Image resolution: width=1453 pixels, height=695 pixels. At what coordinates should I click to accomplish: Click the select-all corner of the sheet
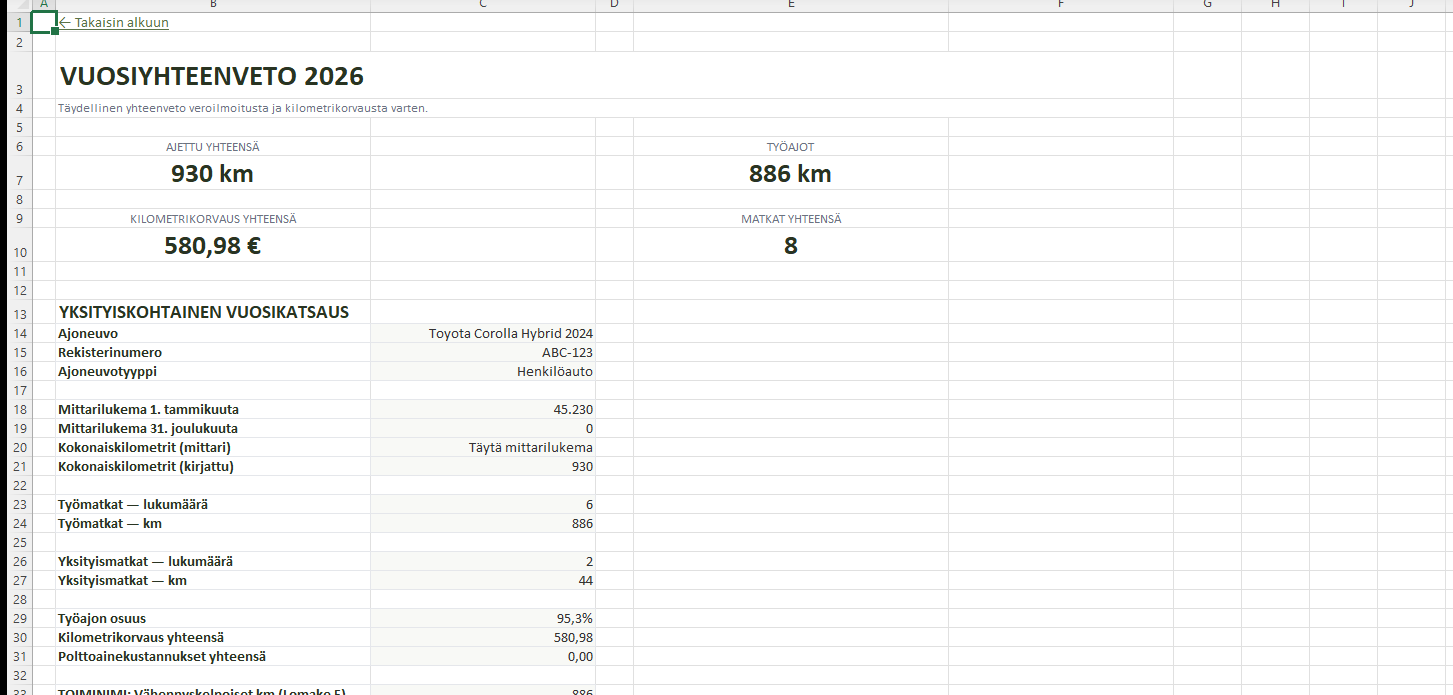[x=15, y=5]
